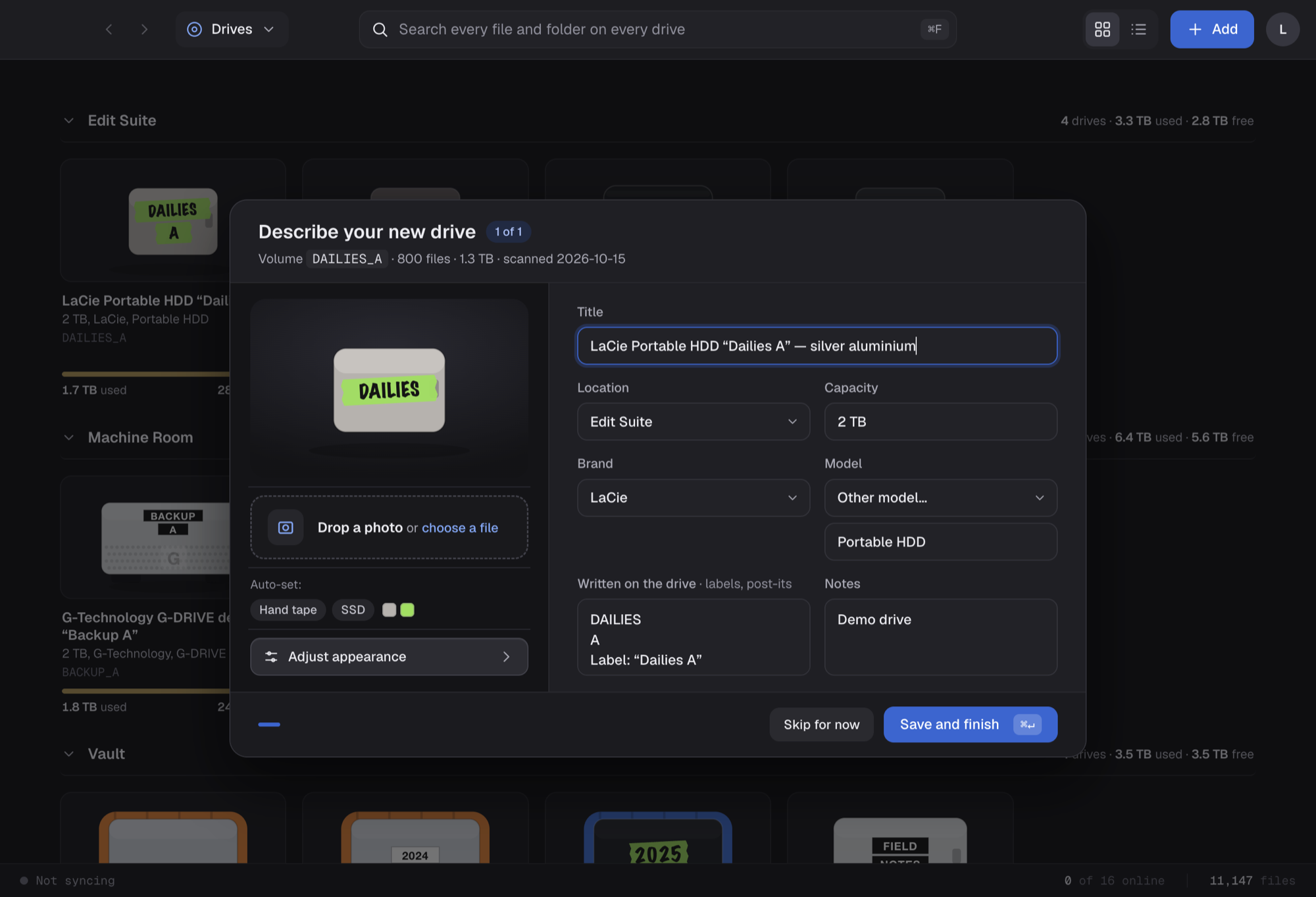Image resolution: width=1316 pixels, height=897 pixels.
Task: Open Adjust appearance panel
Action: pyautogui.click(x=389, y=656)
